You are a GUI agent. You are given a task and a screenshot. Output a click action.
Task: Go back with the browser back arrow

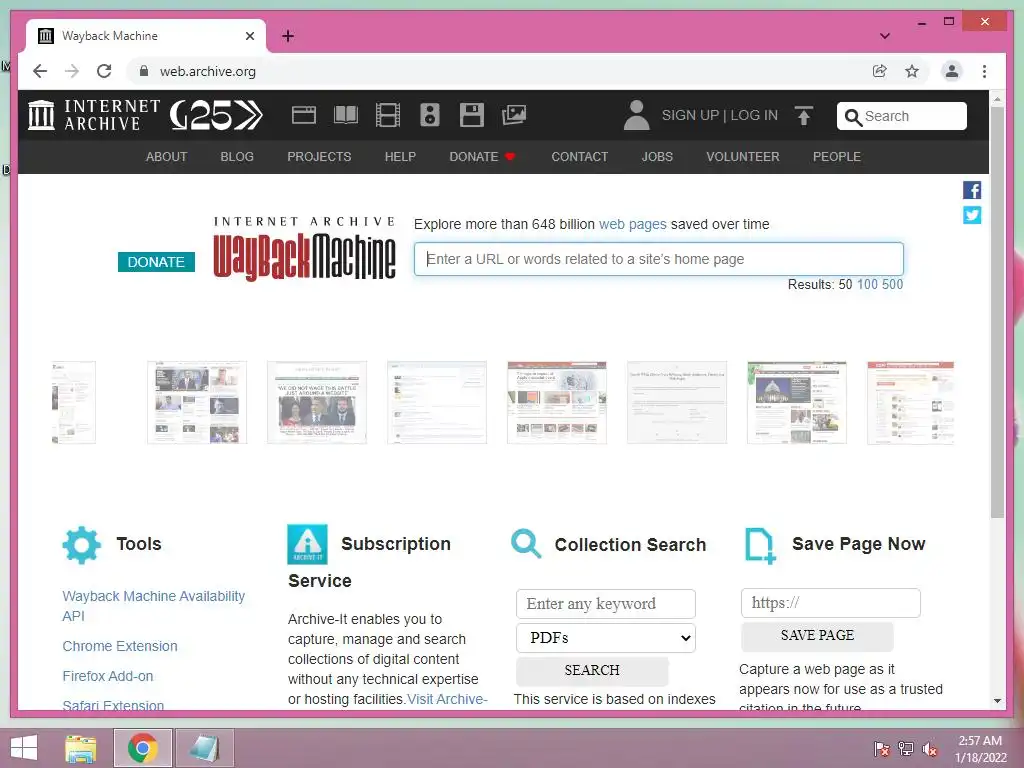pyautogui.click(x=40, y=71)
